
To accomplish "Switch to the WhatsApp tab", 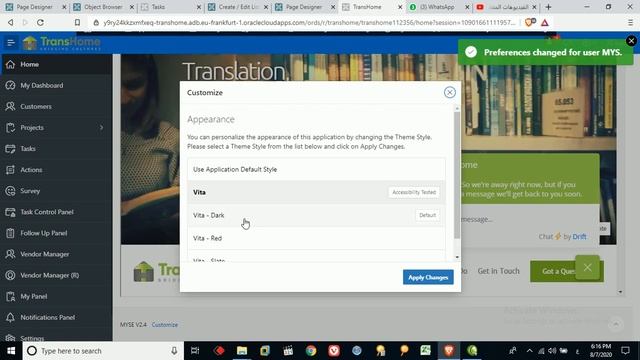I will [x=439, y=7].
